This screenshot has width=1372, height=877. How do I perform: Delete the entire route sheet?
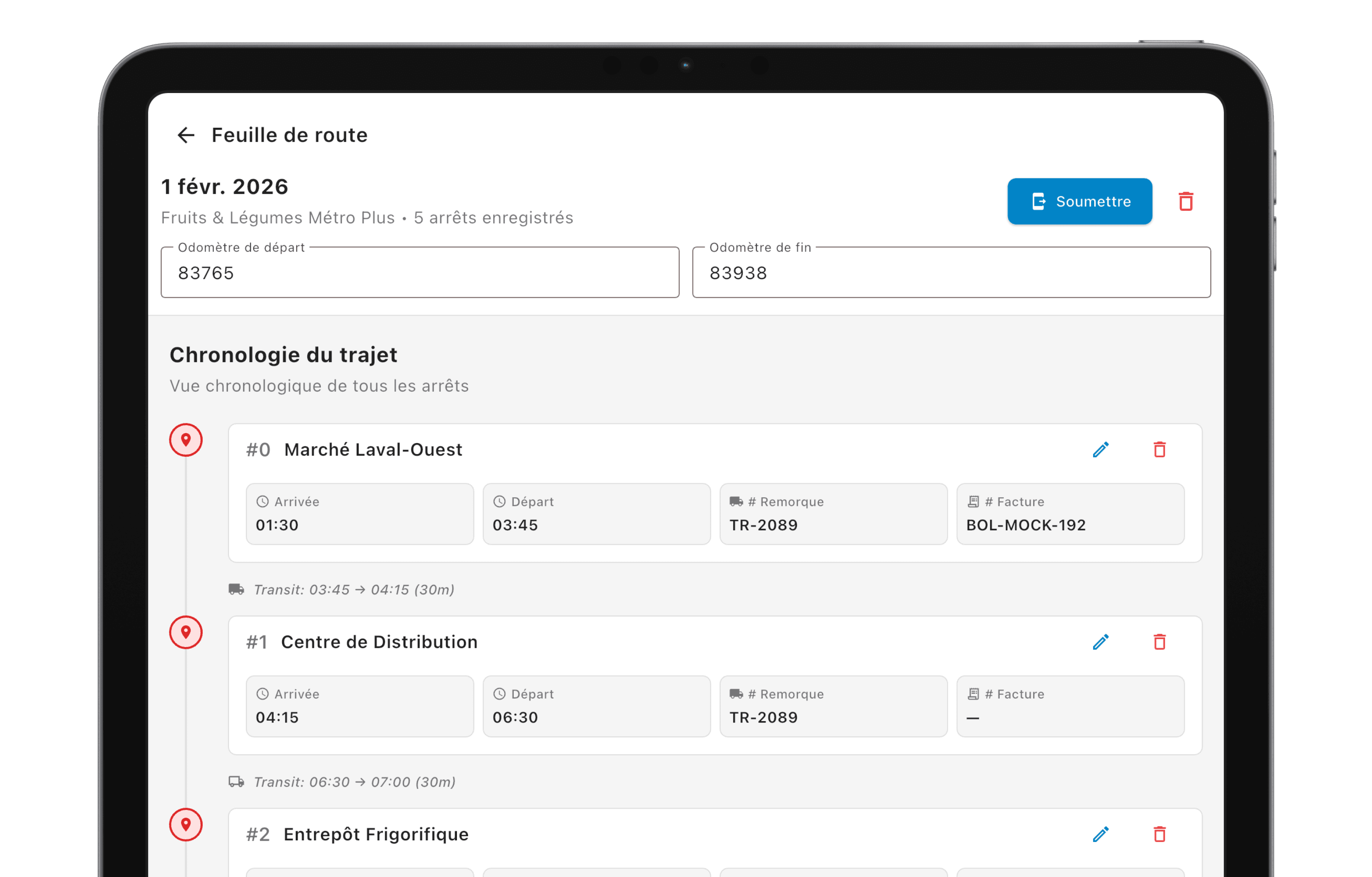[1186, 201]
